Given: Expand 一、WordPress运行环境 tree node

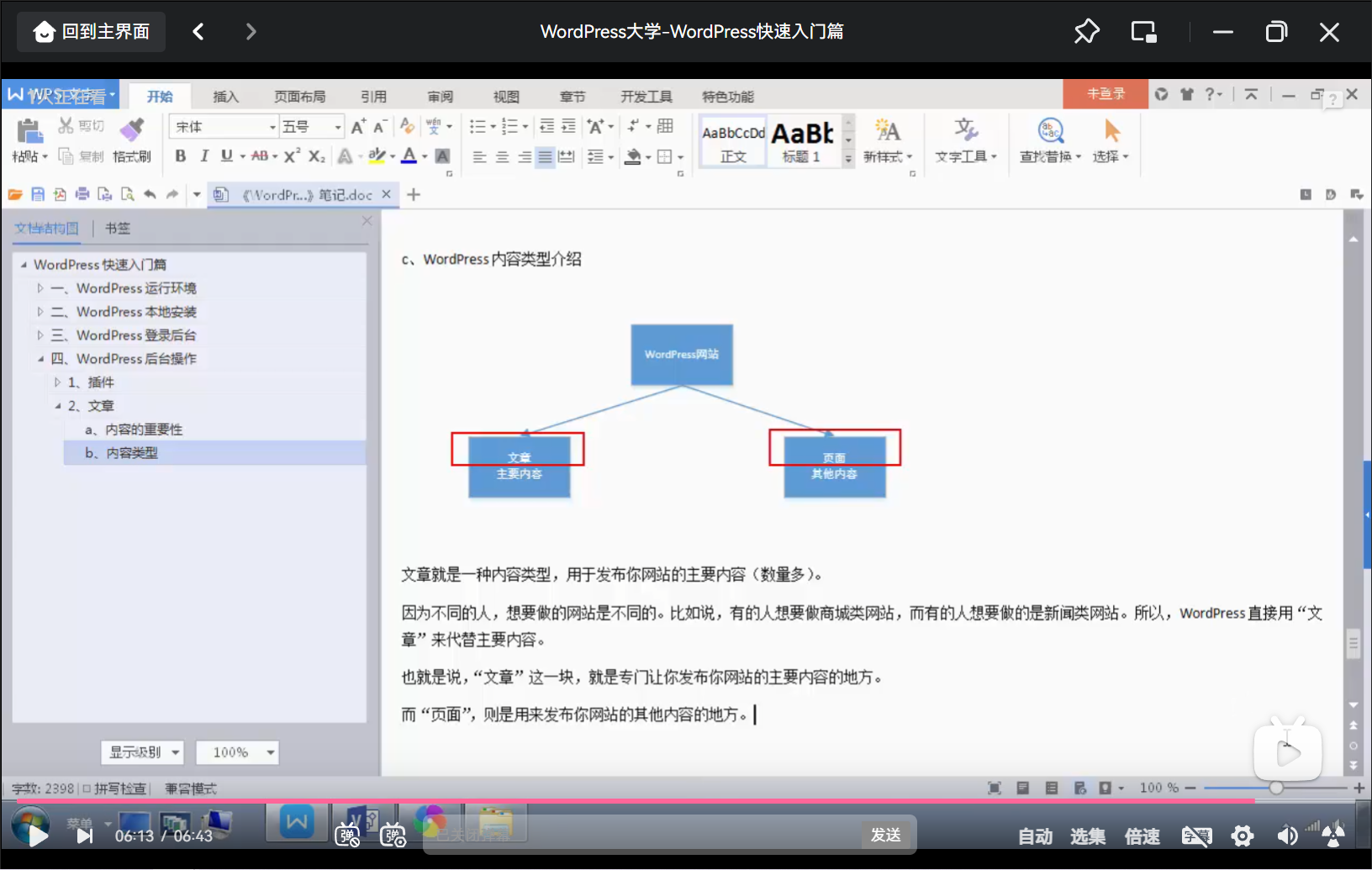Looking at the screenshot, I should [x=40, y=288].
